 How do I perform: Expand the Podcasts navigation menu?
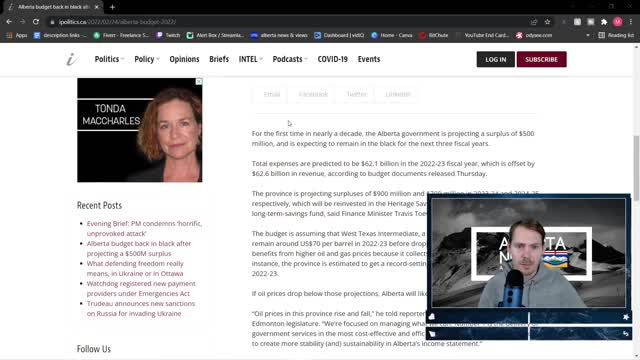point(290,59)
